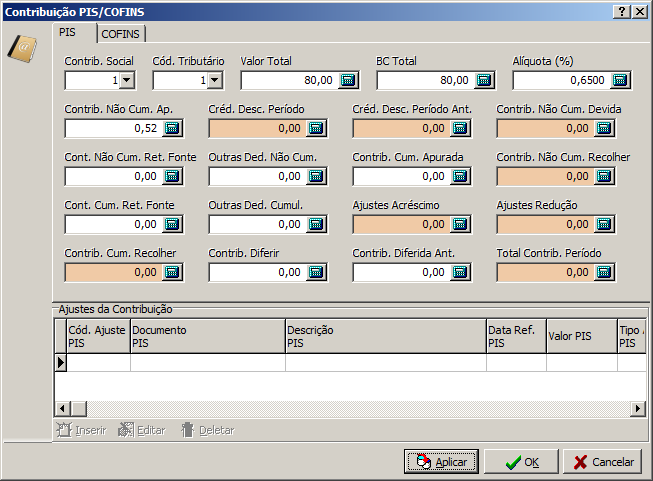Click the help question mark button
This screenshot has height=481, width=653.
622,10
